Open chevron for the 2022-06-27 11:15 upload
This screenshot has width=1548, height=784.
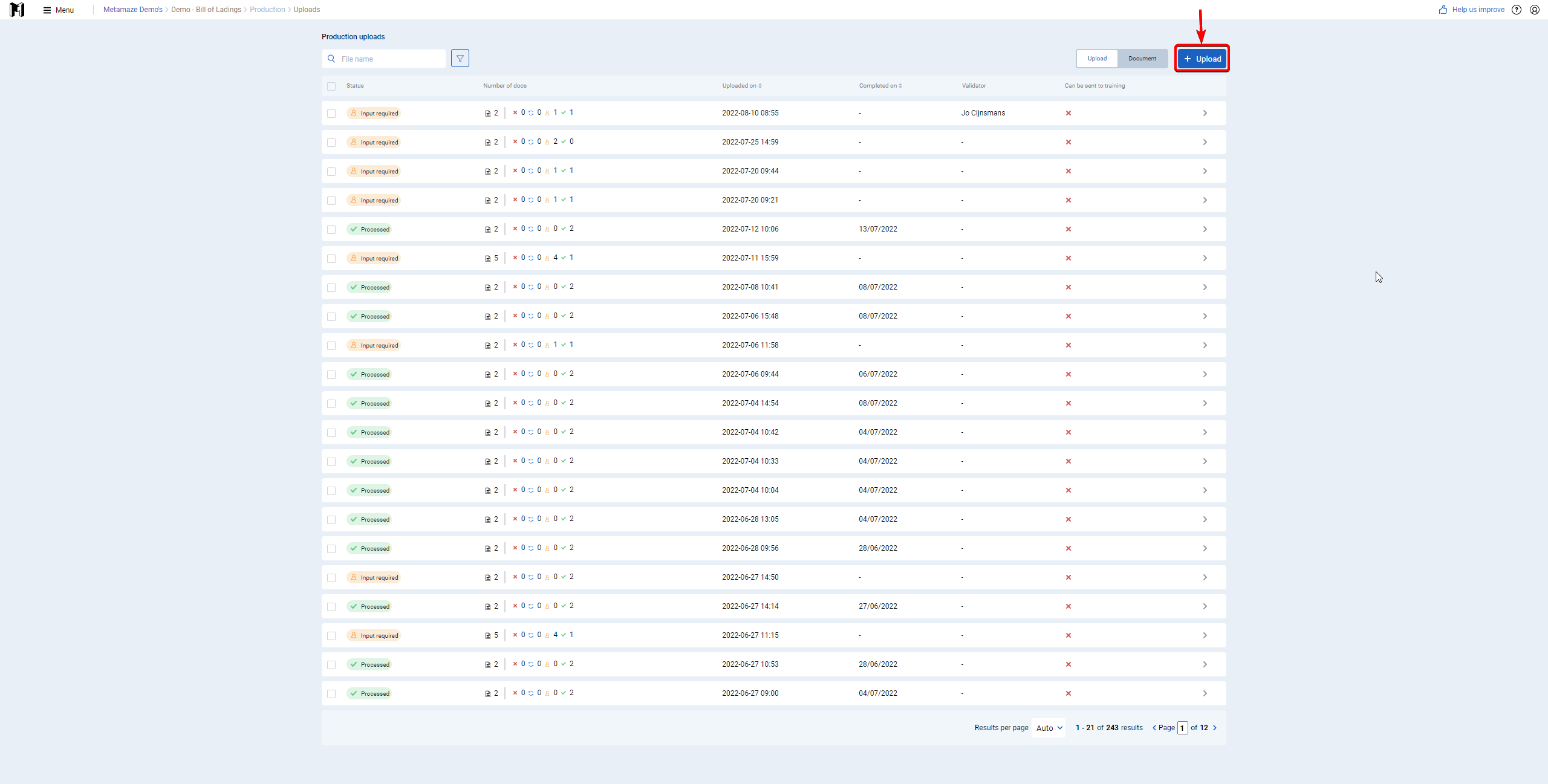[1205, 635]
